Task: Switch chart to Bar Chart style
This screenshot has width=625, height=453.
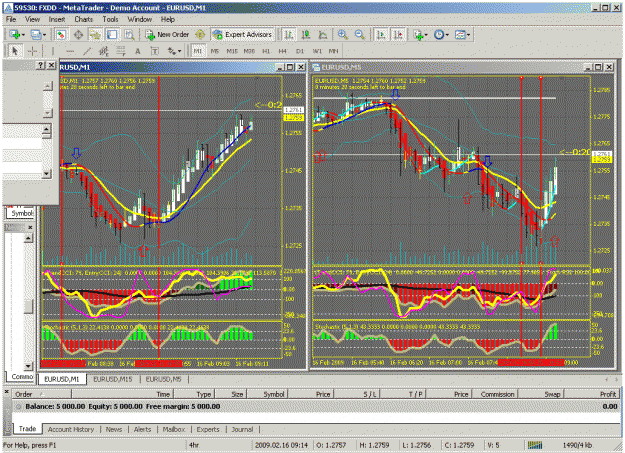Action: (289, 35)
